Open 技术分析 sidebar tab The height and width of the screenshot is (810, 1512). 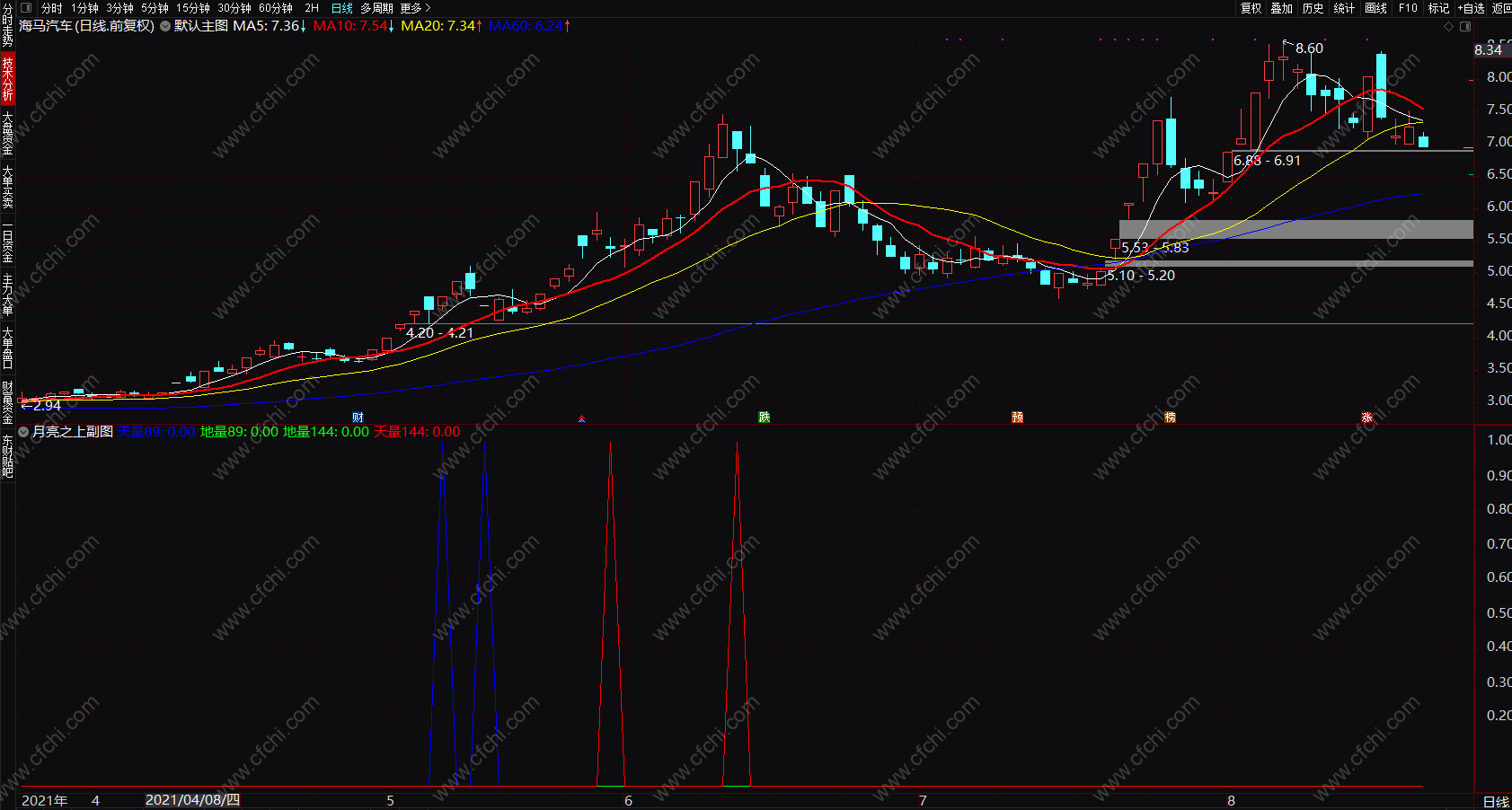tap(7, 78)
